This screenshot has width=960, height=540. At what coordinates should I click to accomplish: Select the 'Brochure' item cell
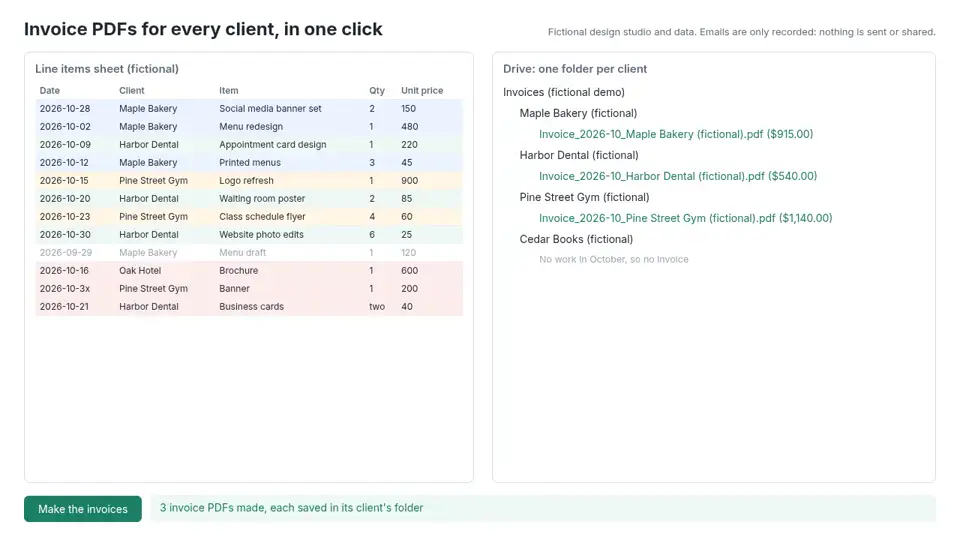(238, 271)
